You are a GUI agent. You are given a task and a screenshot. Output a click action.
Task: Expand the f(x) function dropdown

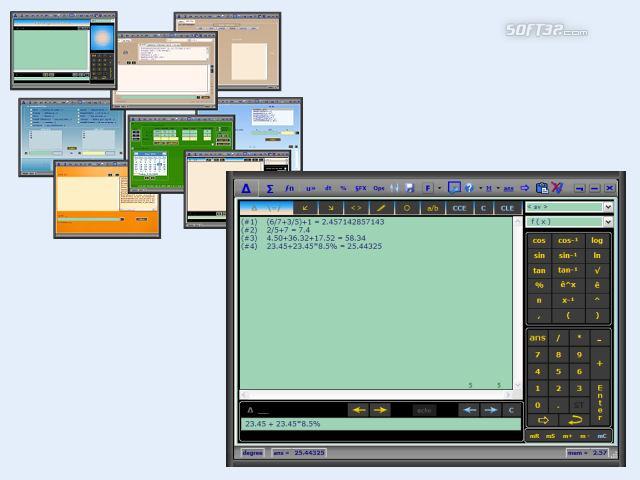(608, 222)
